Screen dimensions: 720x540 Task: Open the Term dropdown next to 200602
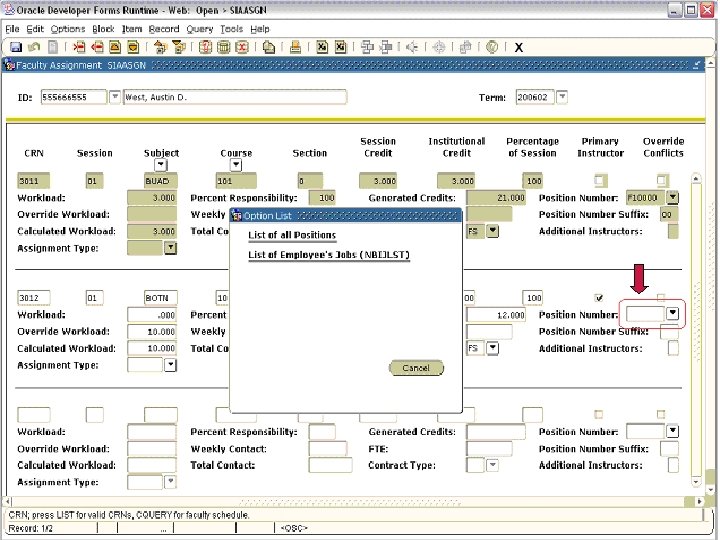[x=562, y=97]
